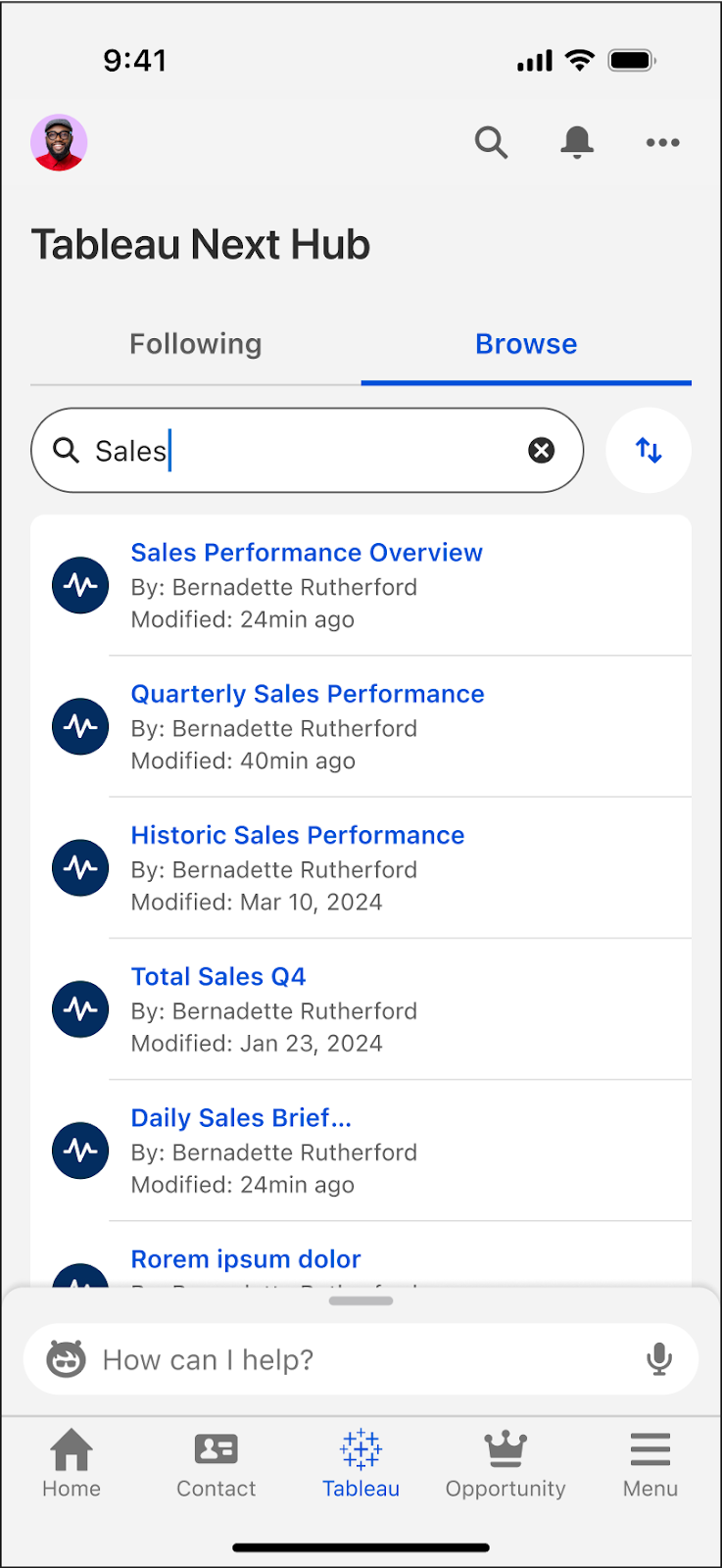The height and width of the screenshot is (1568, 722).
Task: Open Sales Performance Overview link
Action: (307, 553)
